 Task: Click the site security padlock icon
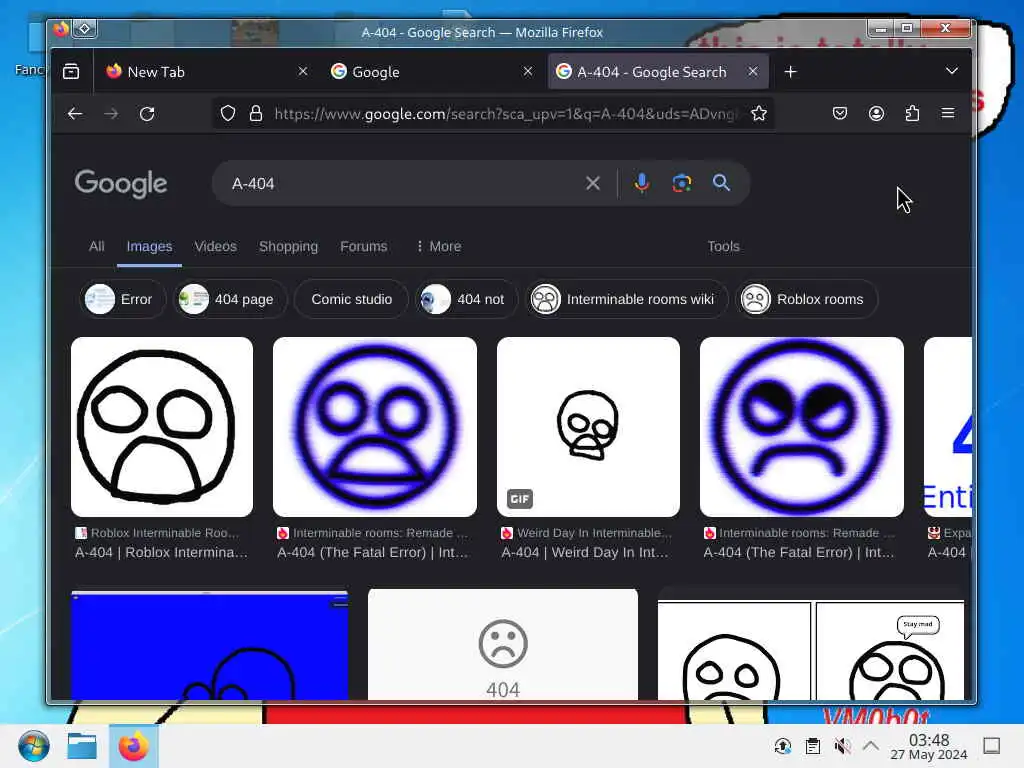click(256, 114)
